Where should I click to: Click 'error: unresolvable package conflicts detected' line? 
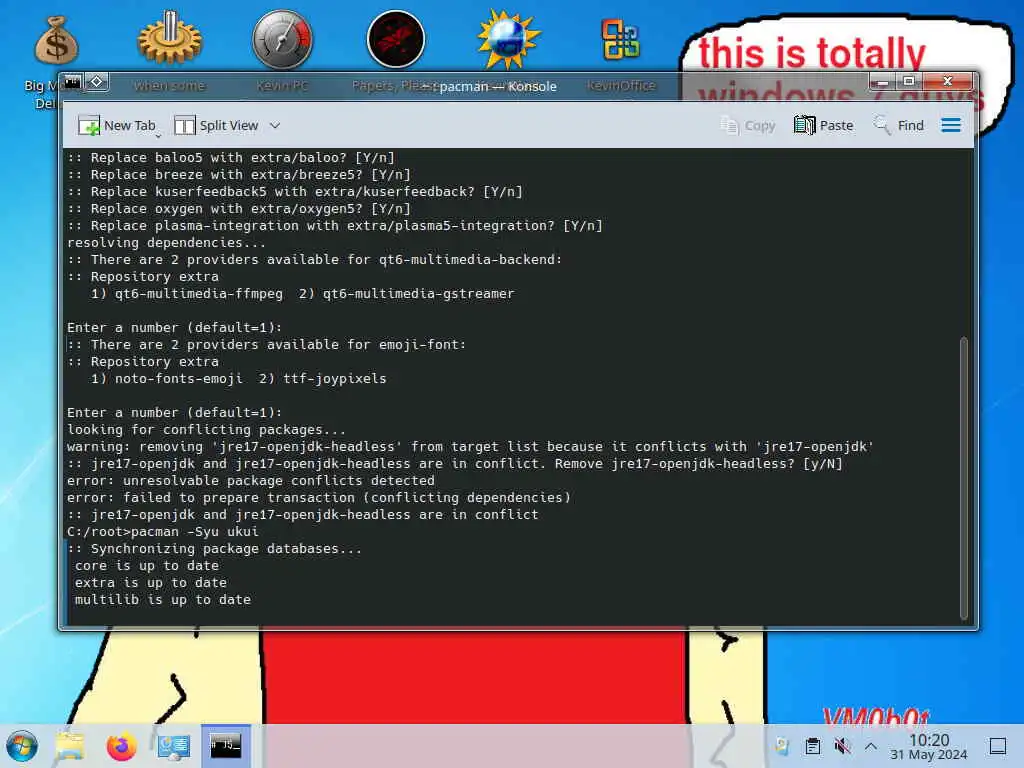click(x=251, y=481)
